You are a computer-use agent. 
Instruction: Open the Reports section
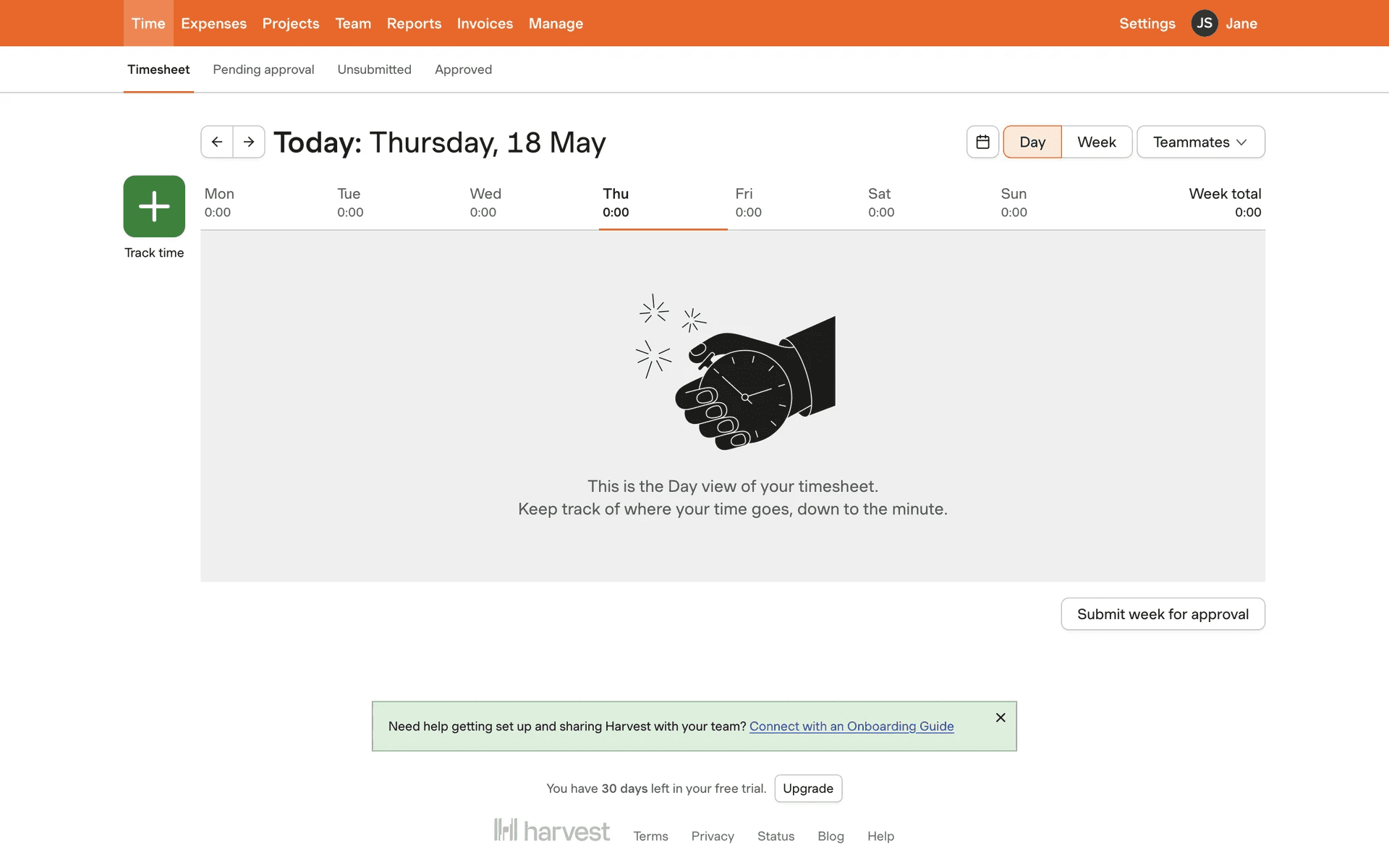(414, 23)
